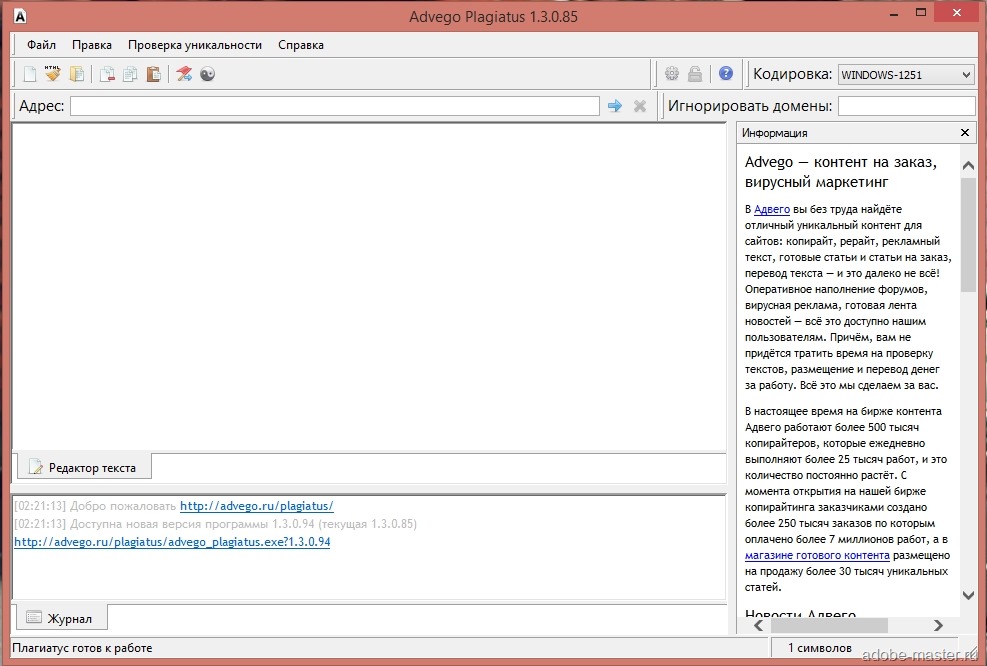Click the window title Advego Plagiatus 1.3.0.85
The image size is (987, 666).
pos(494,16)
